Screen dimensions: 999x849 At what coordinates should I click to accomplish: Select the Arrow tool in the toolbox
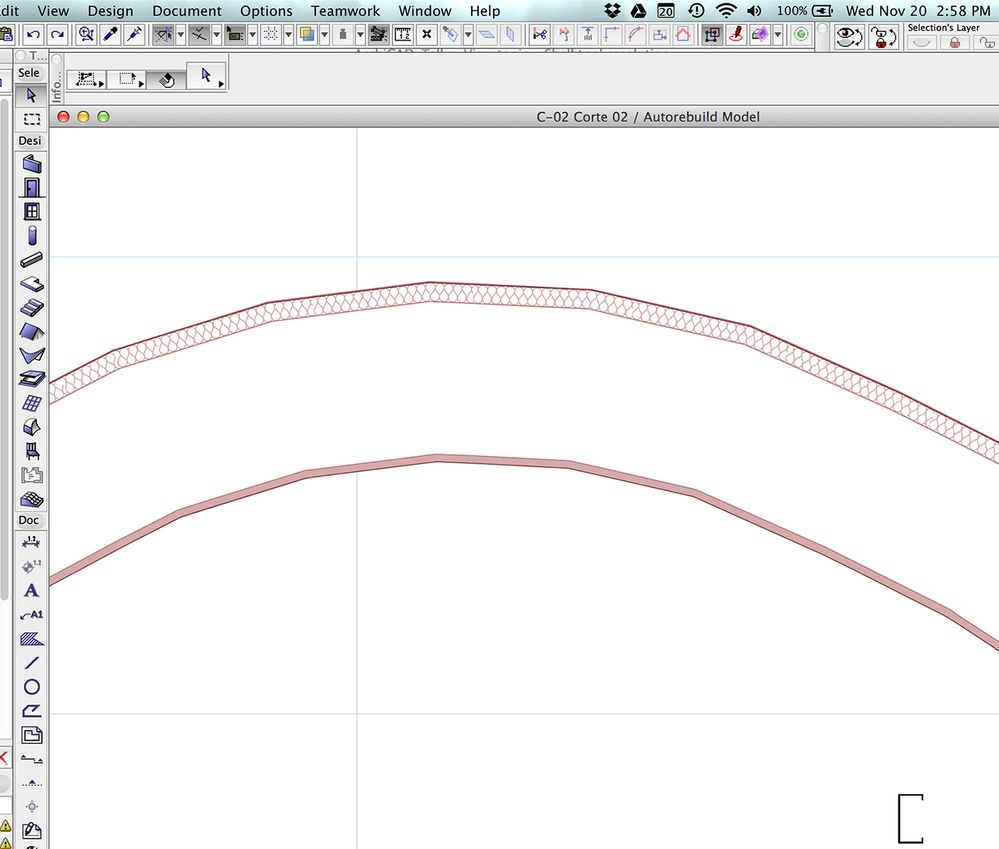coord(31,96)
